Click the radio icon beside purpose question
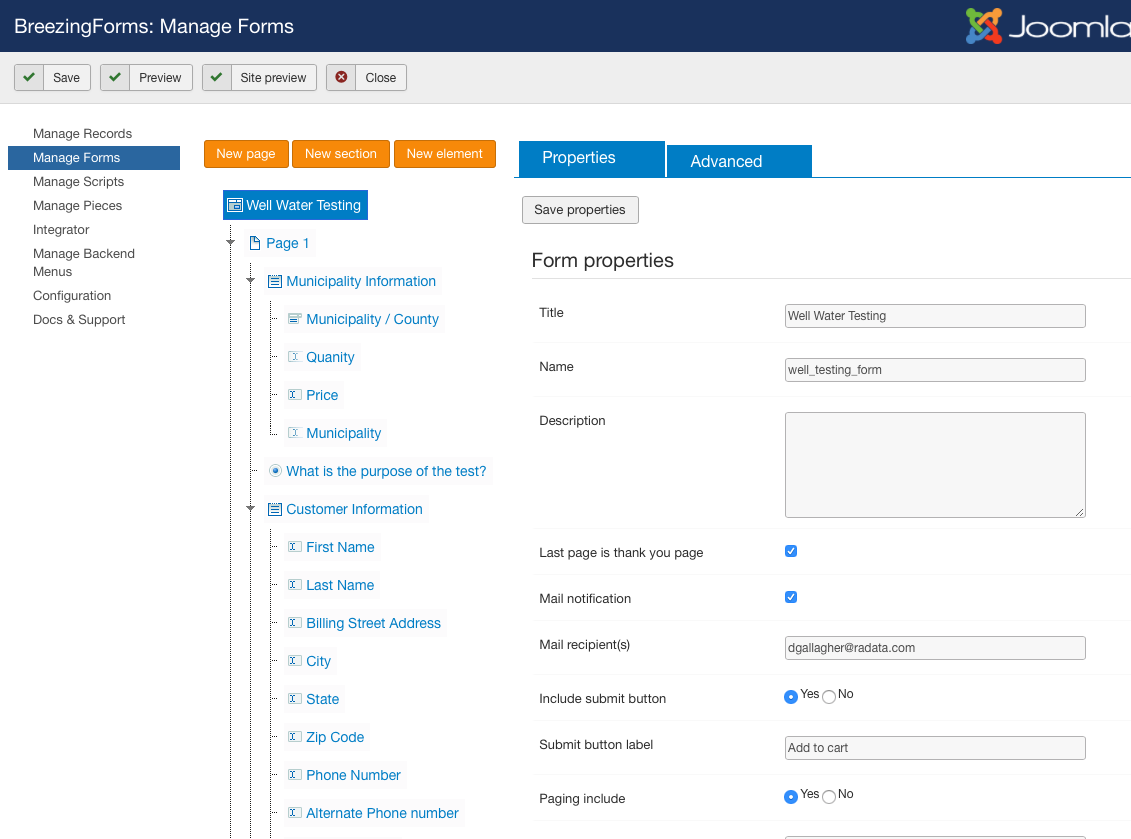Viewport: 1131px width, 839px height. (x=275, y=471)
